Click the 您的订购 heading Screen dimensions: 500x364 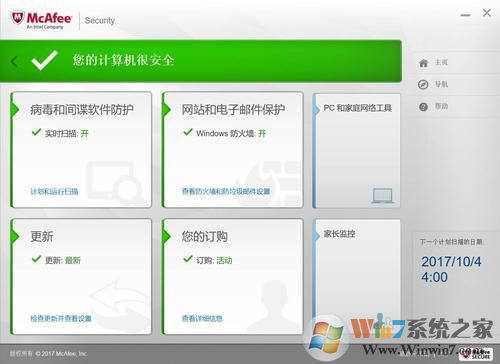point(205,236)
